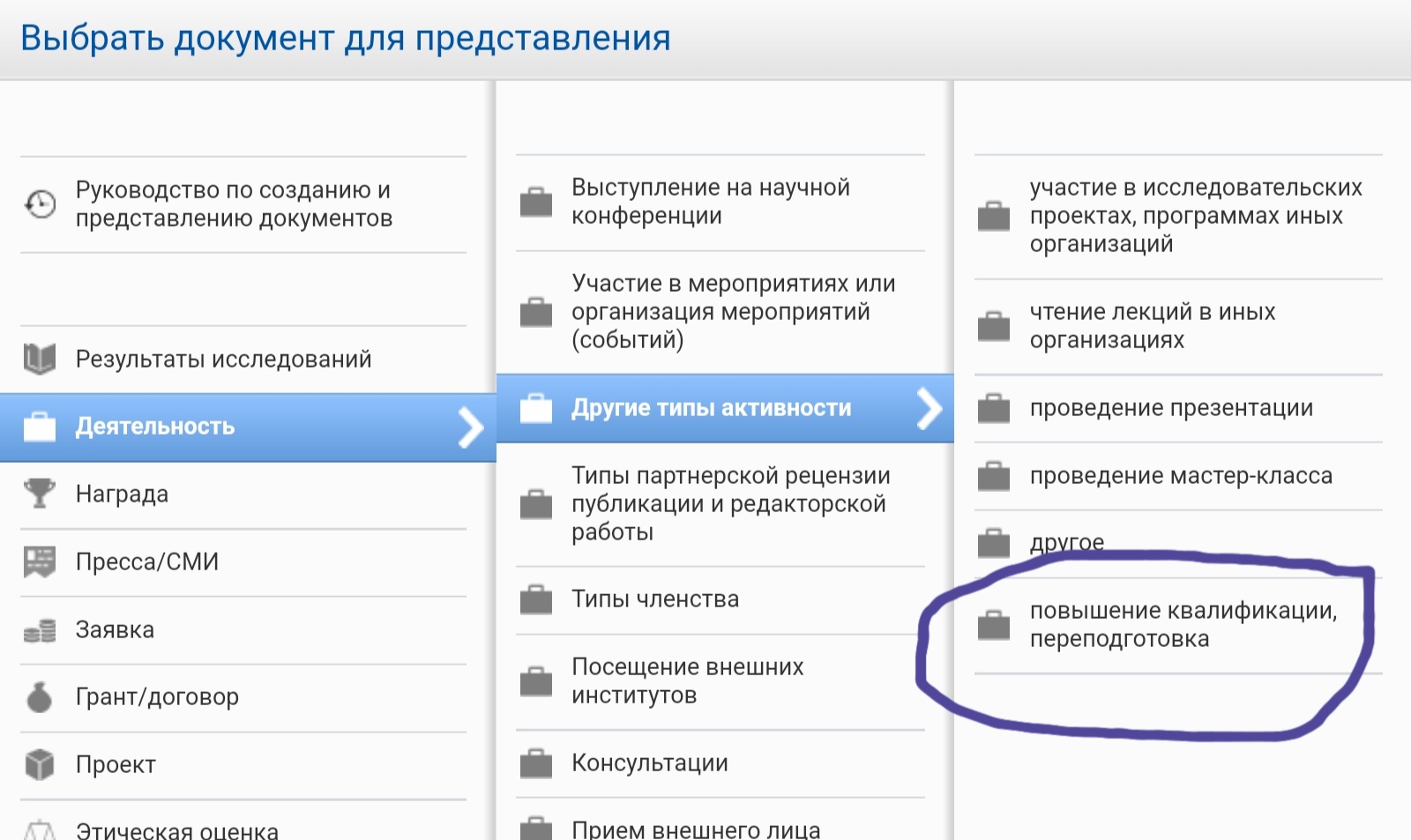Screen dimensions: 1411x840
Task: Click the coins icon for Заявка
Action: pyautogui.click(x=40, y=630)
